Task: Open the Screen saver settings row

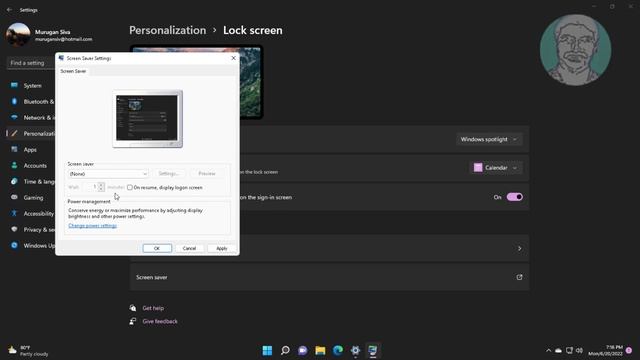Action: [329, 277]
